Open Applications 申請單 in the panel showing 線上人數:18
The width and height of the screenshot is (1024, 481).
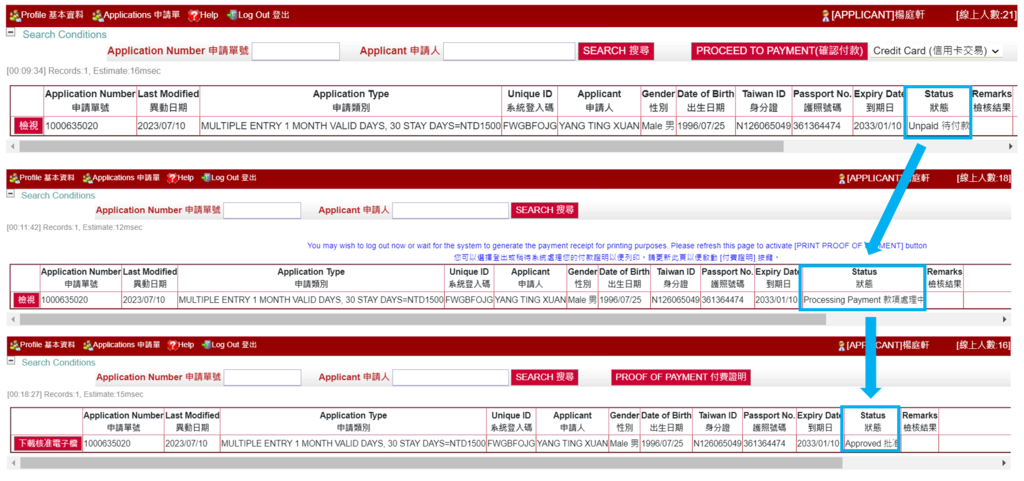(121, 178)
